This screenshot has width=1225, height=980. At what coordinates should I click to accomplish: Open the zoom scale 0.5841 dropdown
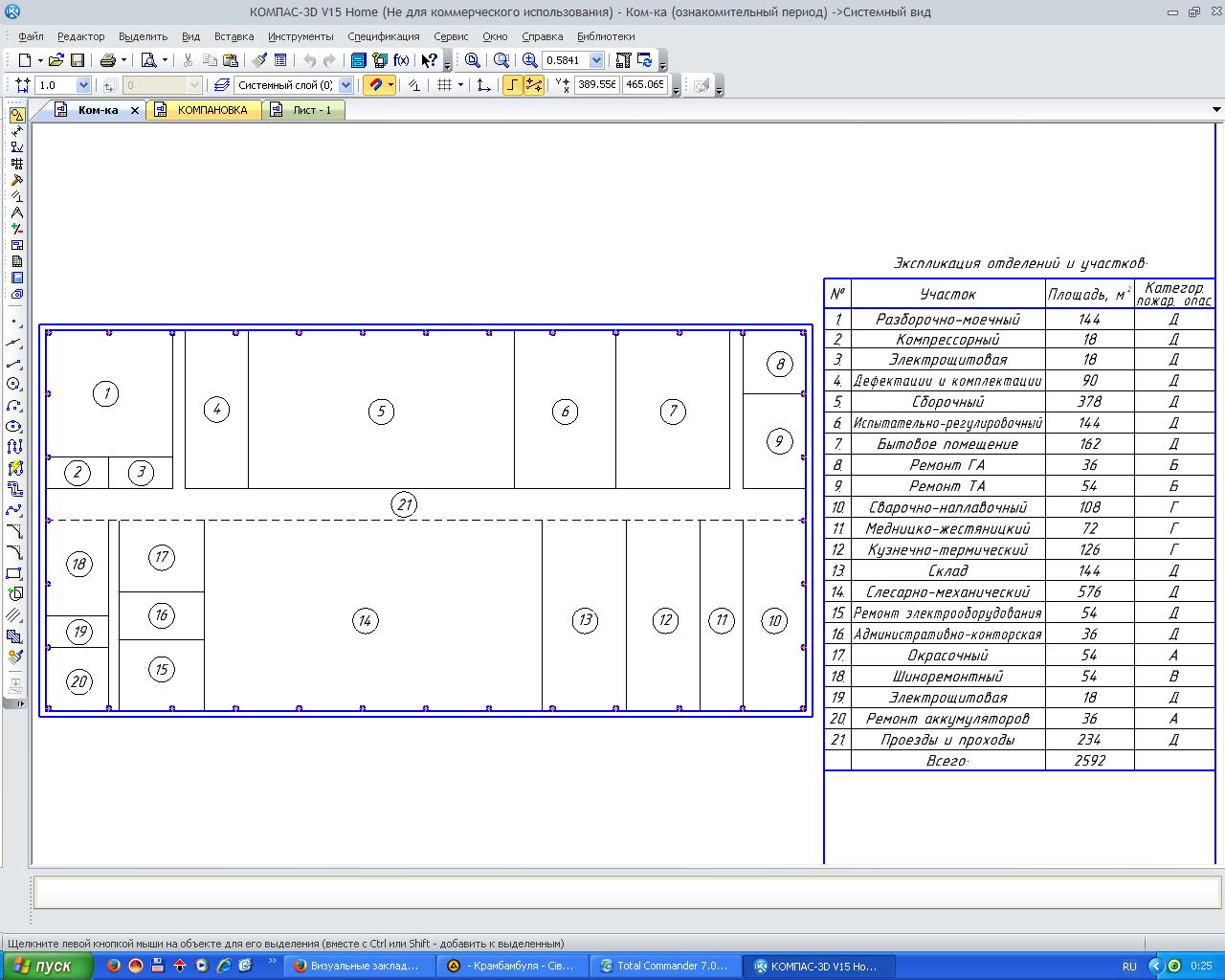596,60
